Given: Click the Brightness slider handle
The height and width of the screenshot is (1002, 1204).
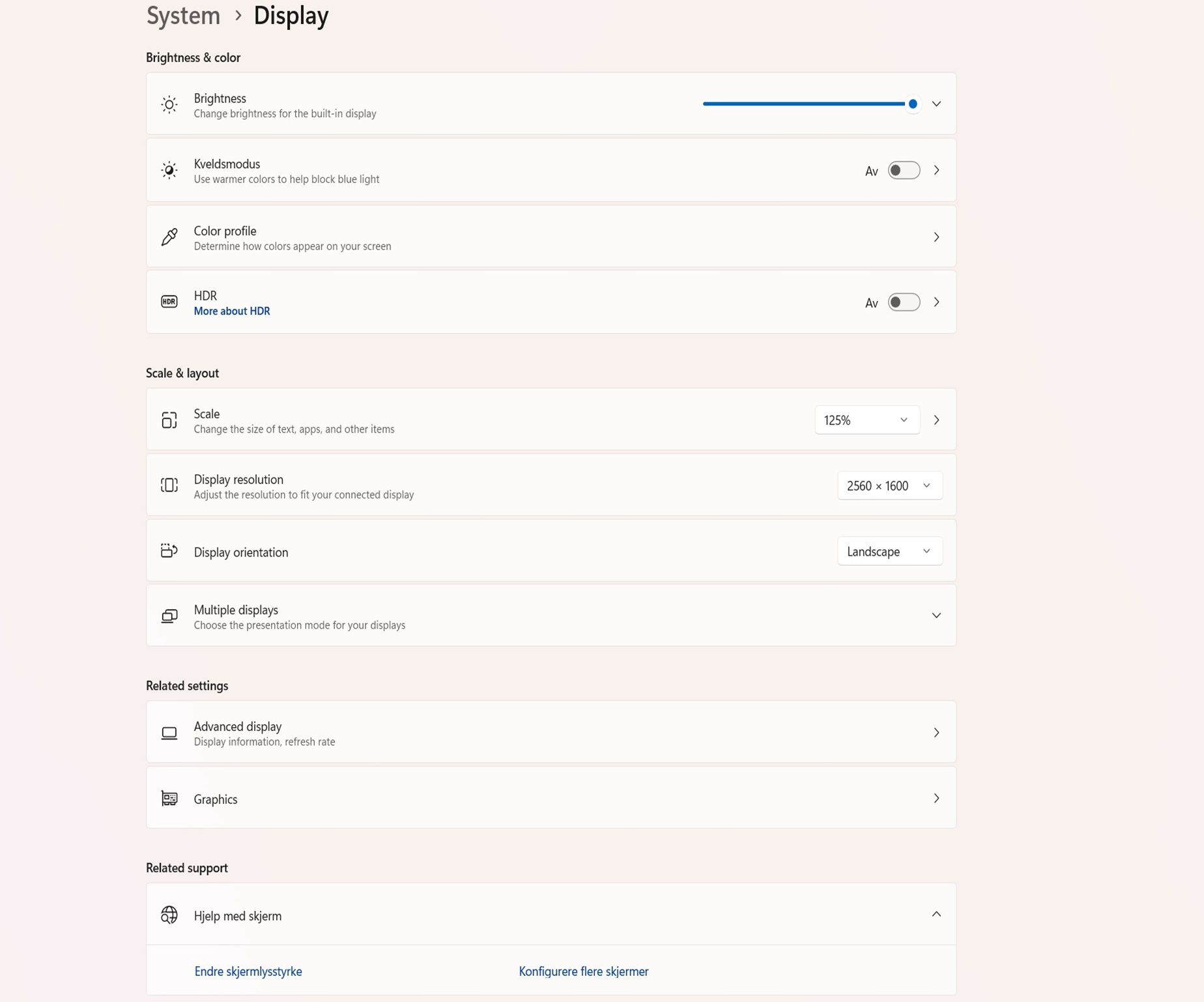Looking at the screenshot, I should tap(913, 104).
